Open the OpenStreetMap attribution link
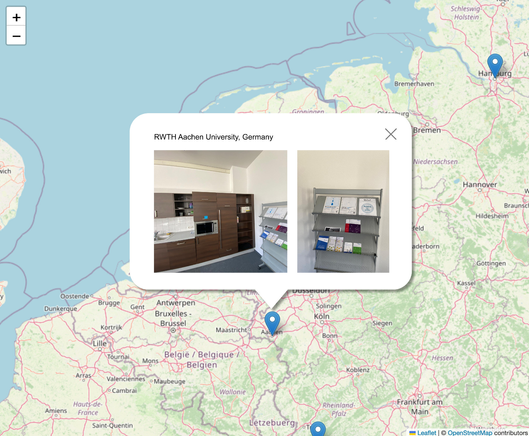Viewport: 529px width, 436px height. click(x=470, y=433)
